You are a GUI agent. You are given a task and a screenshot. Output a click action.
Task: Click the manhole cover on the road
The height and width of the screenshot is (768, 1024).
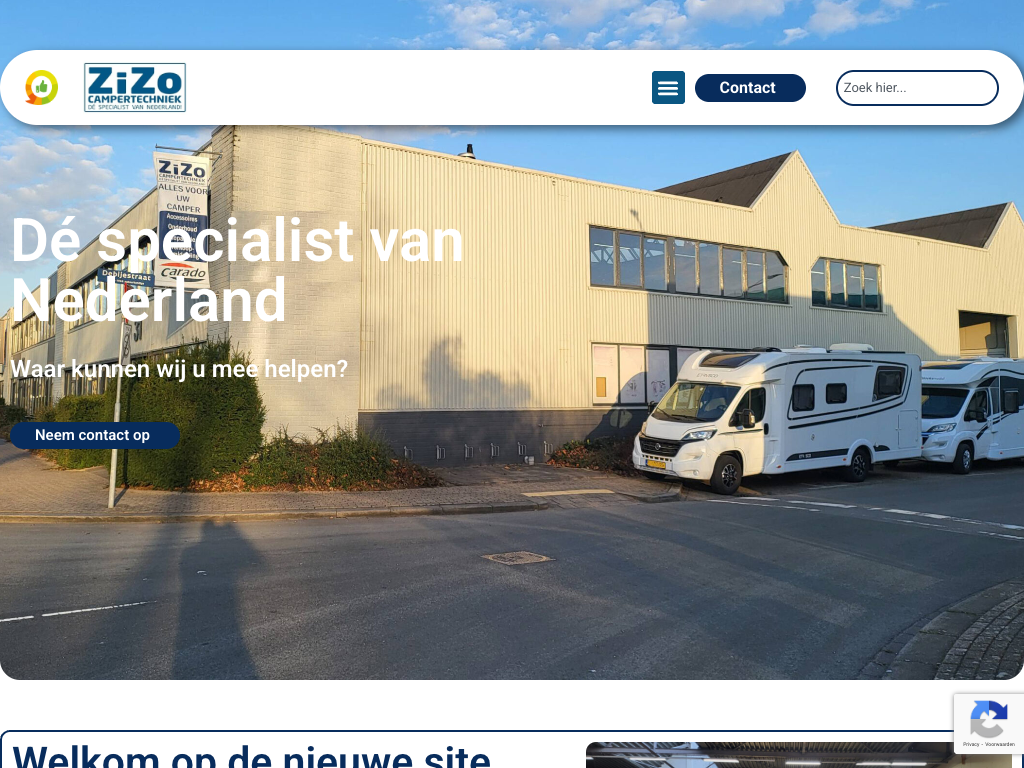point(517,558)
